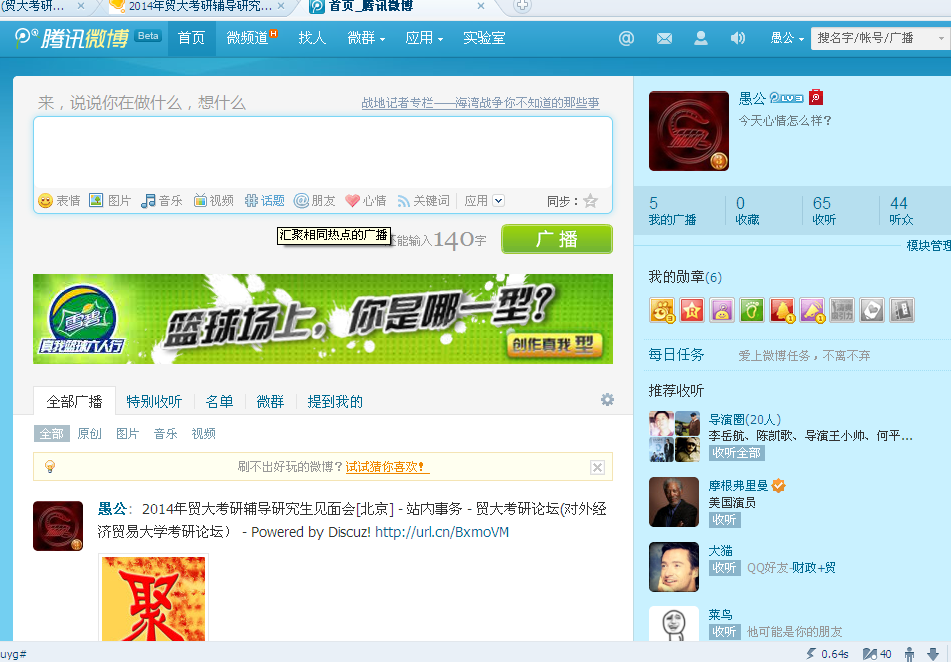Viewport: 951px width, 662px height.
Task: Click the green footprint medal badge
Action: tap(751, 310)
